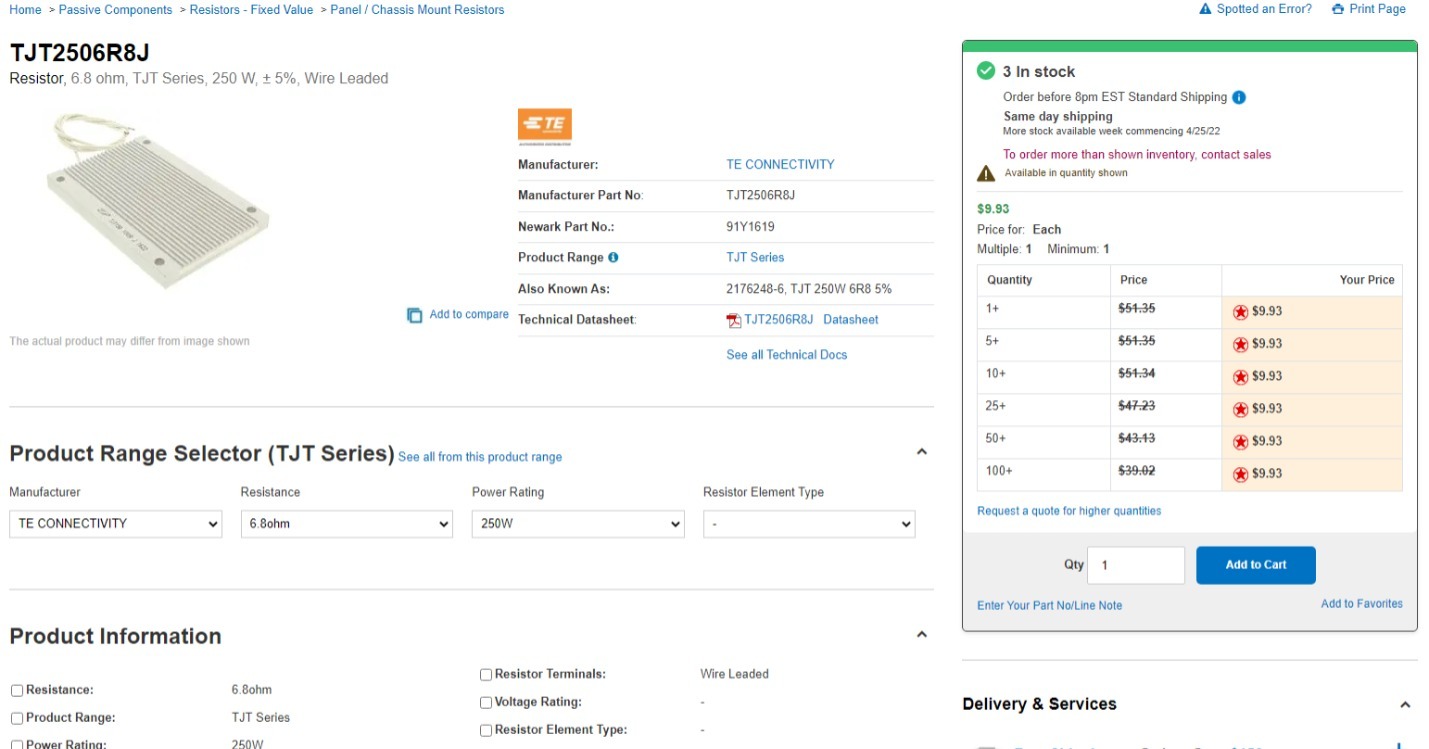
Task: Open Panel / Chassis Mount Resistors breadcrumb
Action: point(417,10)
